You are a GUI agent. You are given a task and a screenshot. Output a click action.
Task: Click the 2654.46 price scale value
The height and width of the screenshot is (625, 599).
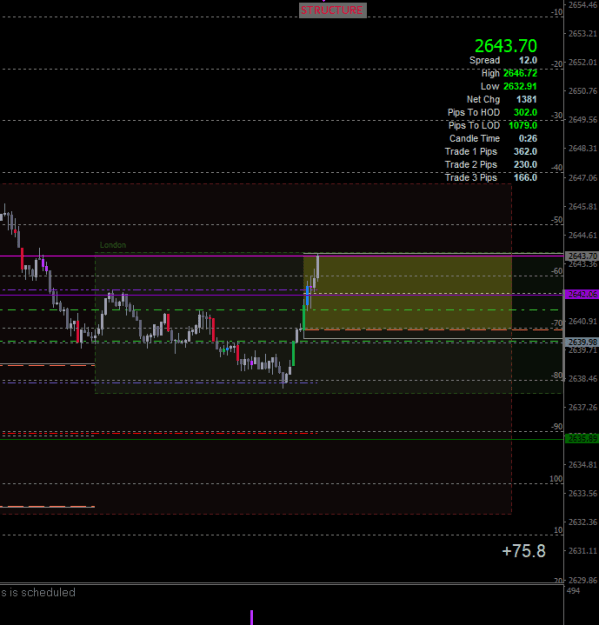(x=583, y=5)
